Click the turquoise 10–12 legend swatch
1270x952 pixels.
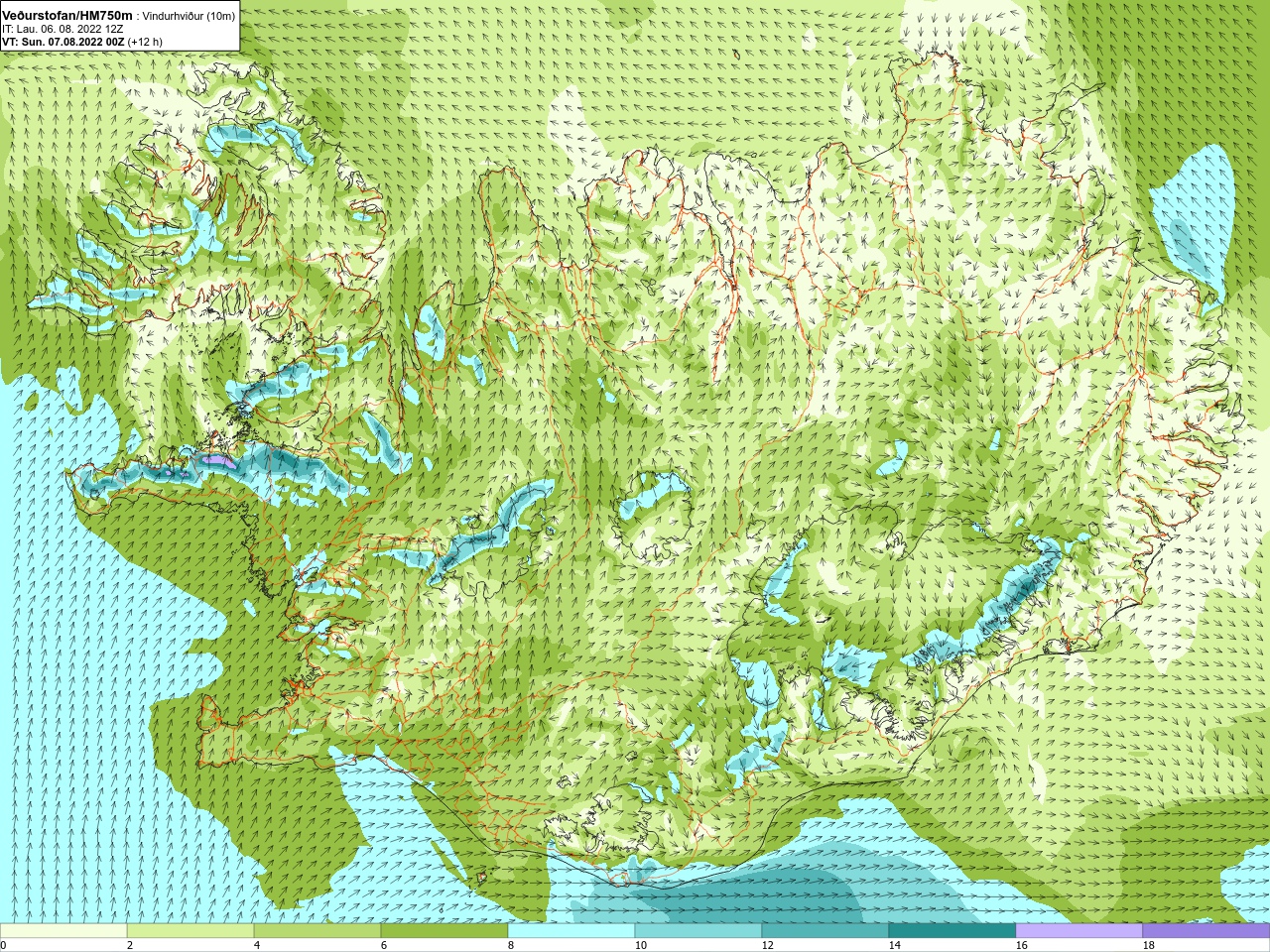coord(698,931)
